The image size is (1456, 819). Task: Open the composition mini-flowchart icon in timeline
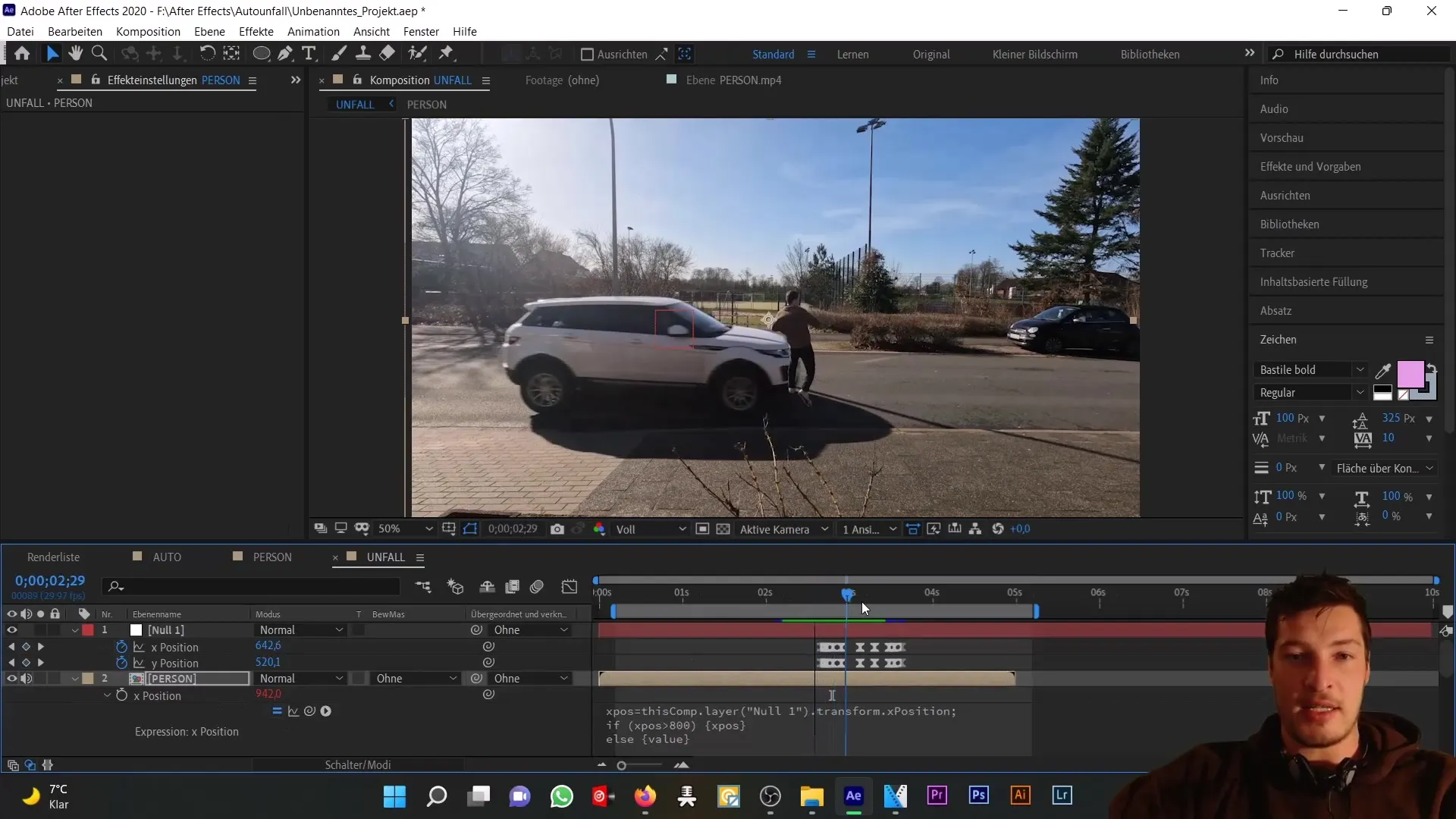point(423,586)
